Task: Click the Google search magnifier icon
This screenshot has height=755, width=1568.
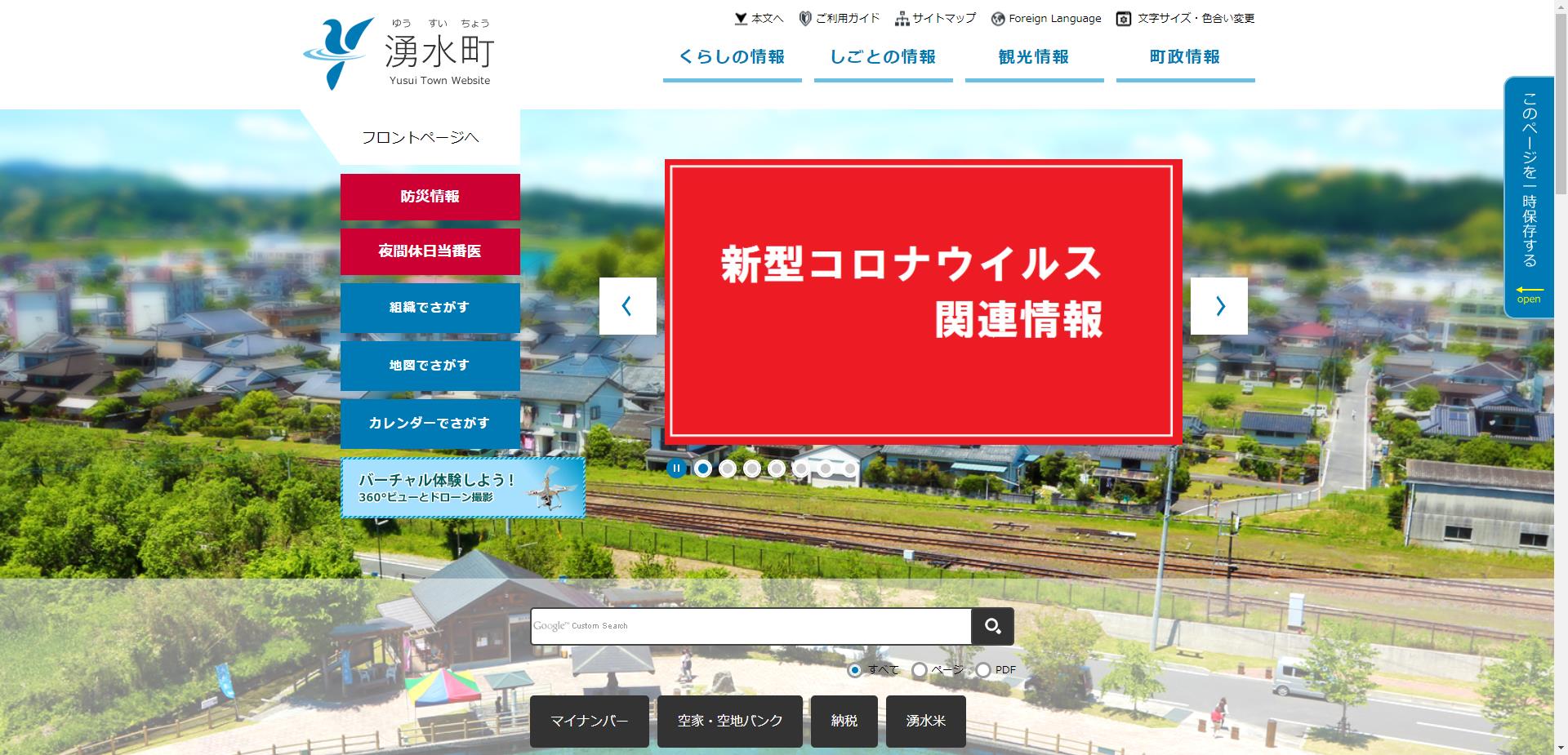Action: 992,625
